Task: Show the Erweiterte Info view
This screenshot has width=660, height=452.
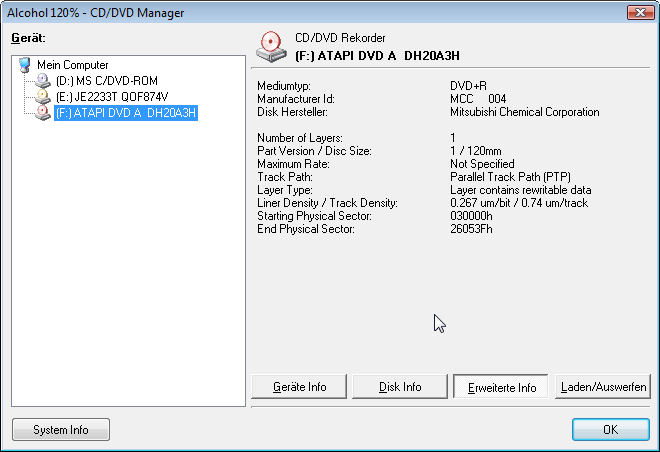Action: click(x=500, y=387)
